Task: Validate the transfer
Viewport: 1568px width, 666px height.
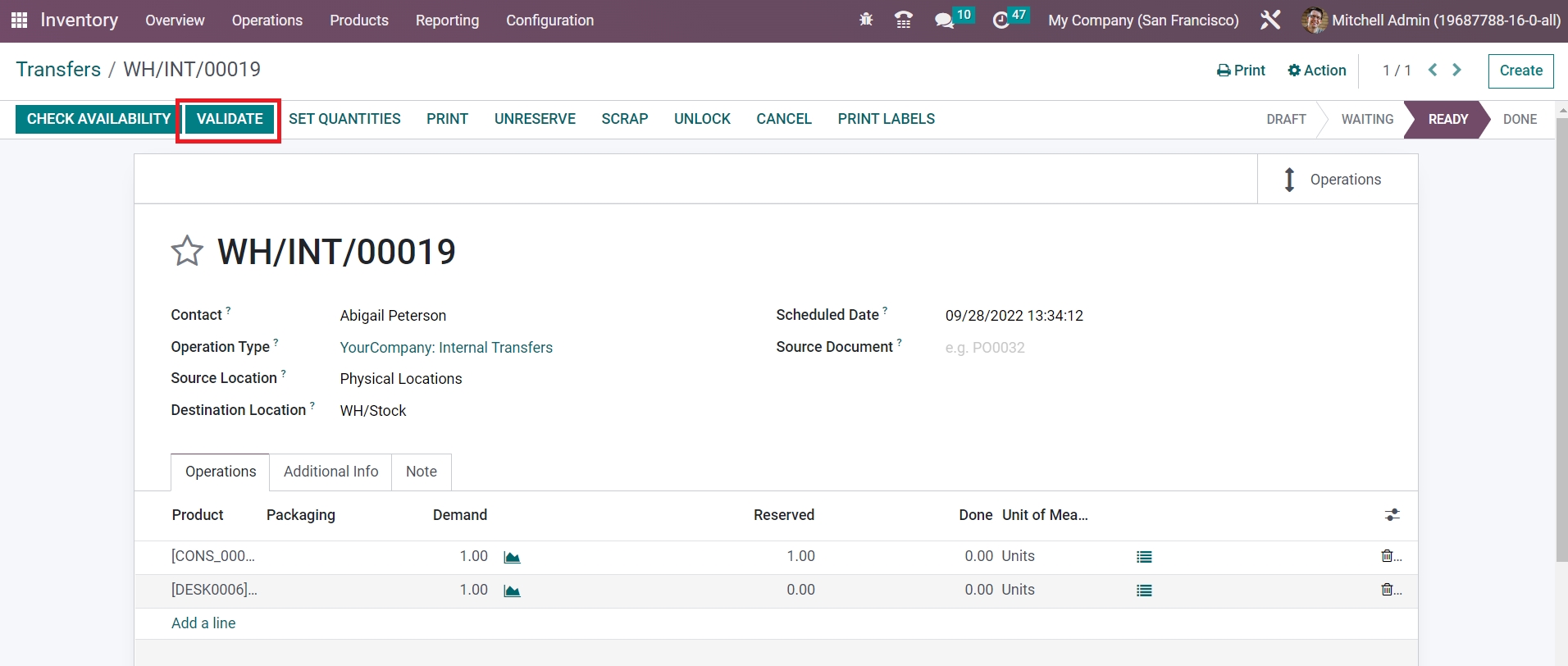Action: pyautogui.click(x=230, y=119)
